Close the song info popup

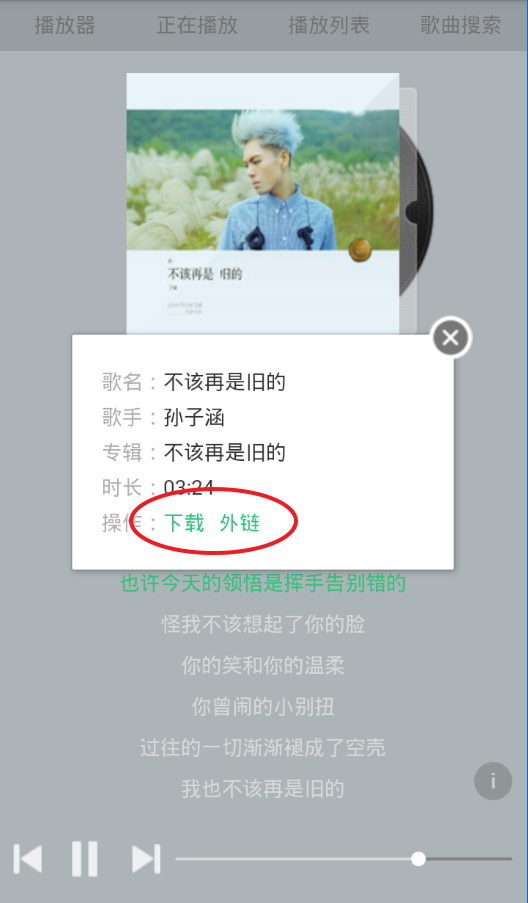tap(451, 337)
